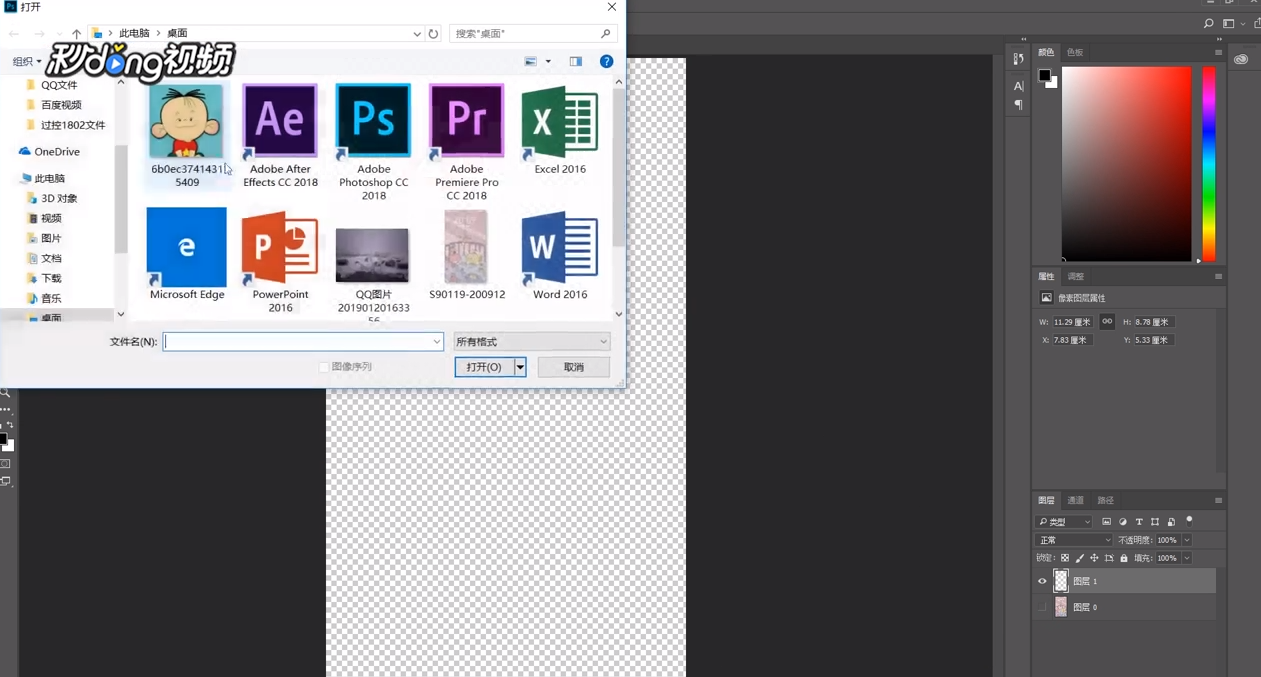Screen dimensions: 1261x677
Task: Open the 百度视频 folder in the sidebar
Action: coord(54,105)
